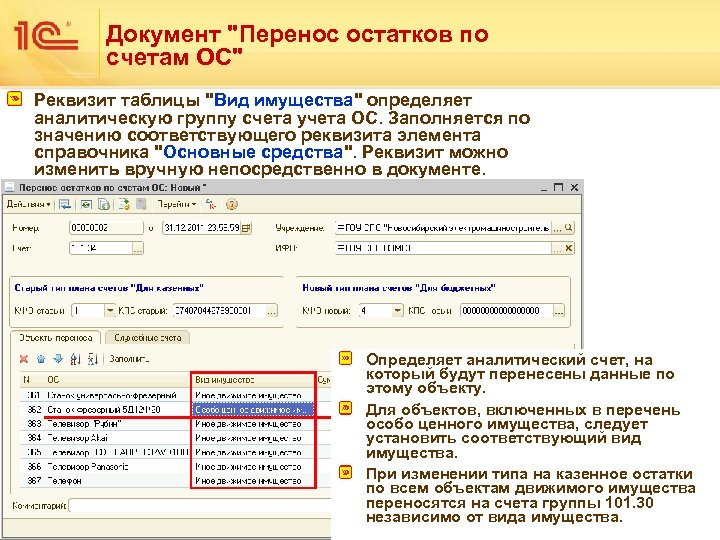Image resolution: width=720 pixels, height=540 pixels.
Task: Open the ellipsis selector of КПС старый
Action: [272, 311]
